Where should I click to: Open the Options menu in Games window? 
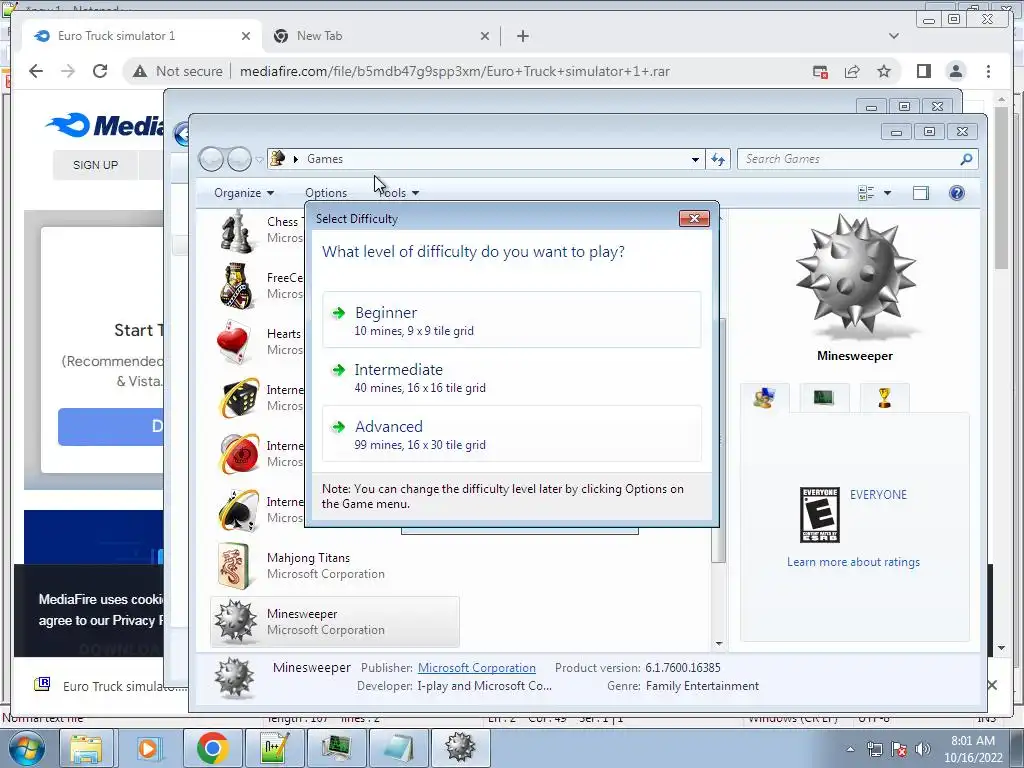[x=326, y=193]
